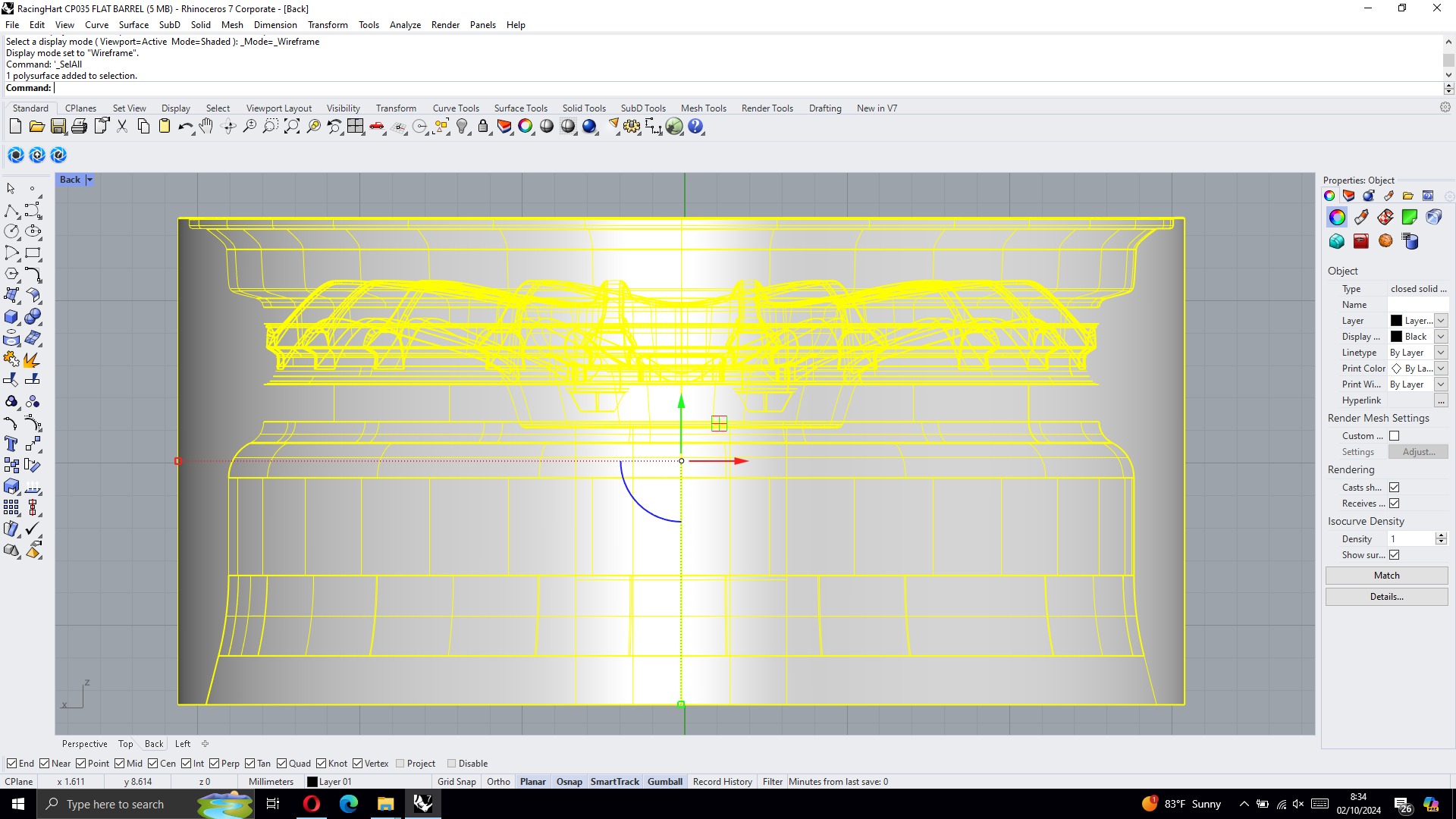This screenshot has width=1456, height=819.
Task: Click the Match button
Action: (1386, 576)
